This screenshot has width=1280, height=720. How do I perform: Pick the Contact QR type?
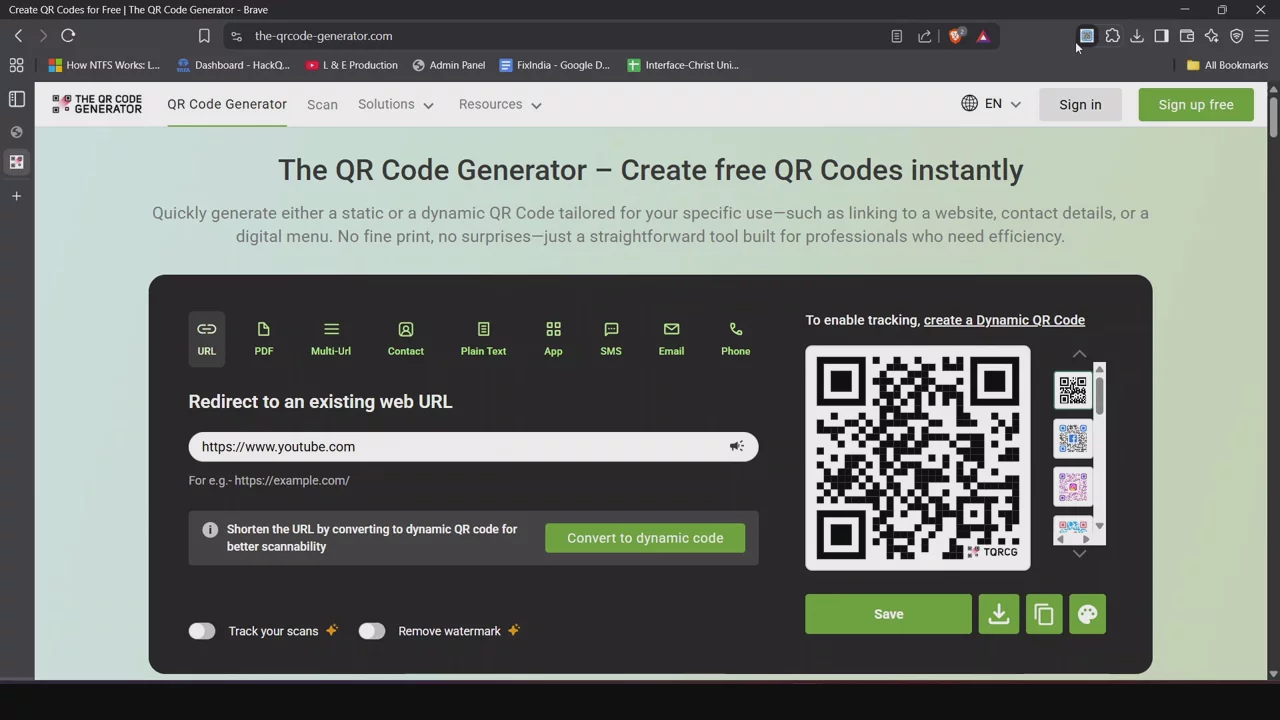[x=406, y=339]
